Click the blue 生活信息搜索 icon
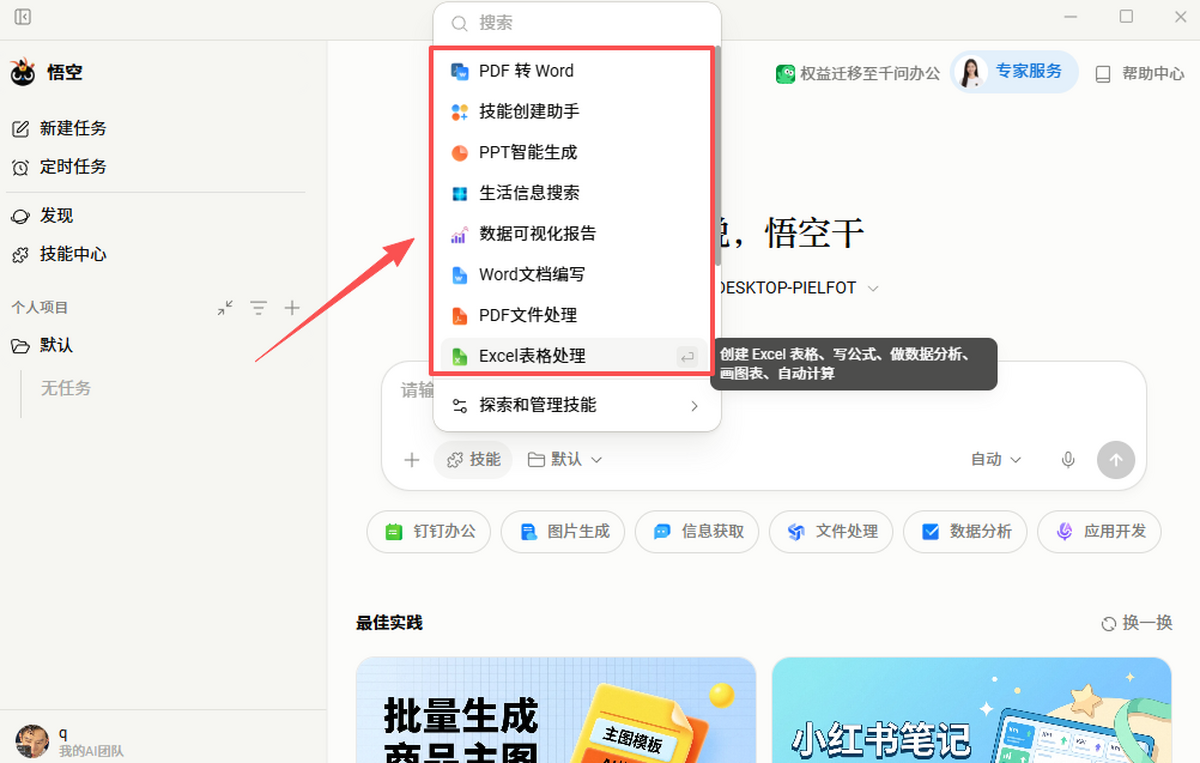This screenshot has height=763, width=1200. pos(460,193)
